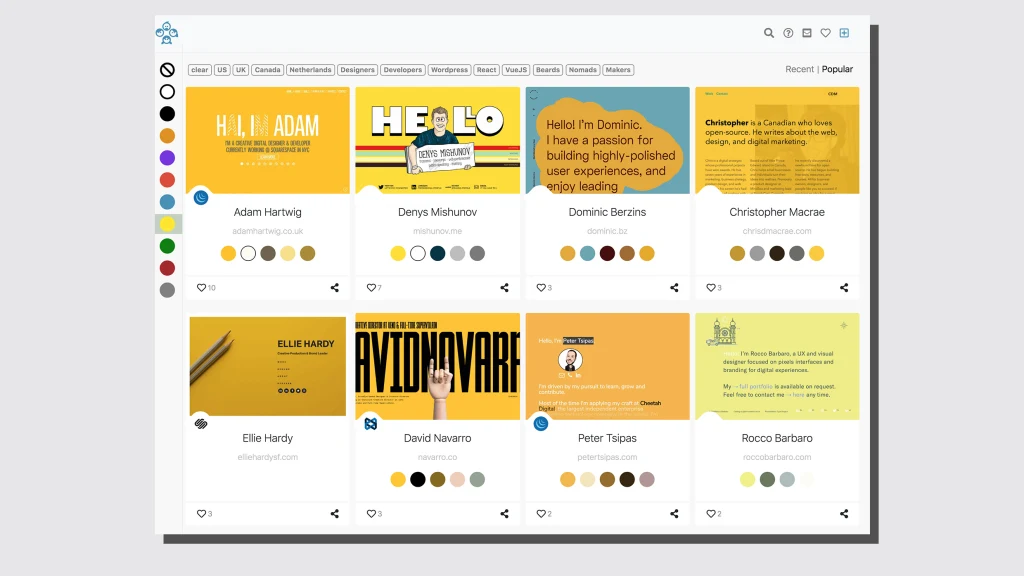Switch sorting to Recent

point(800,69)
